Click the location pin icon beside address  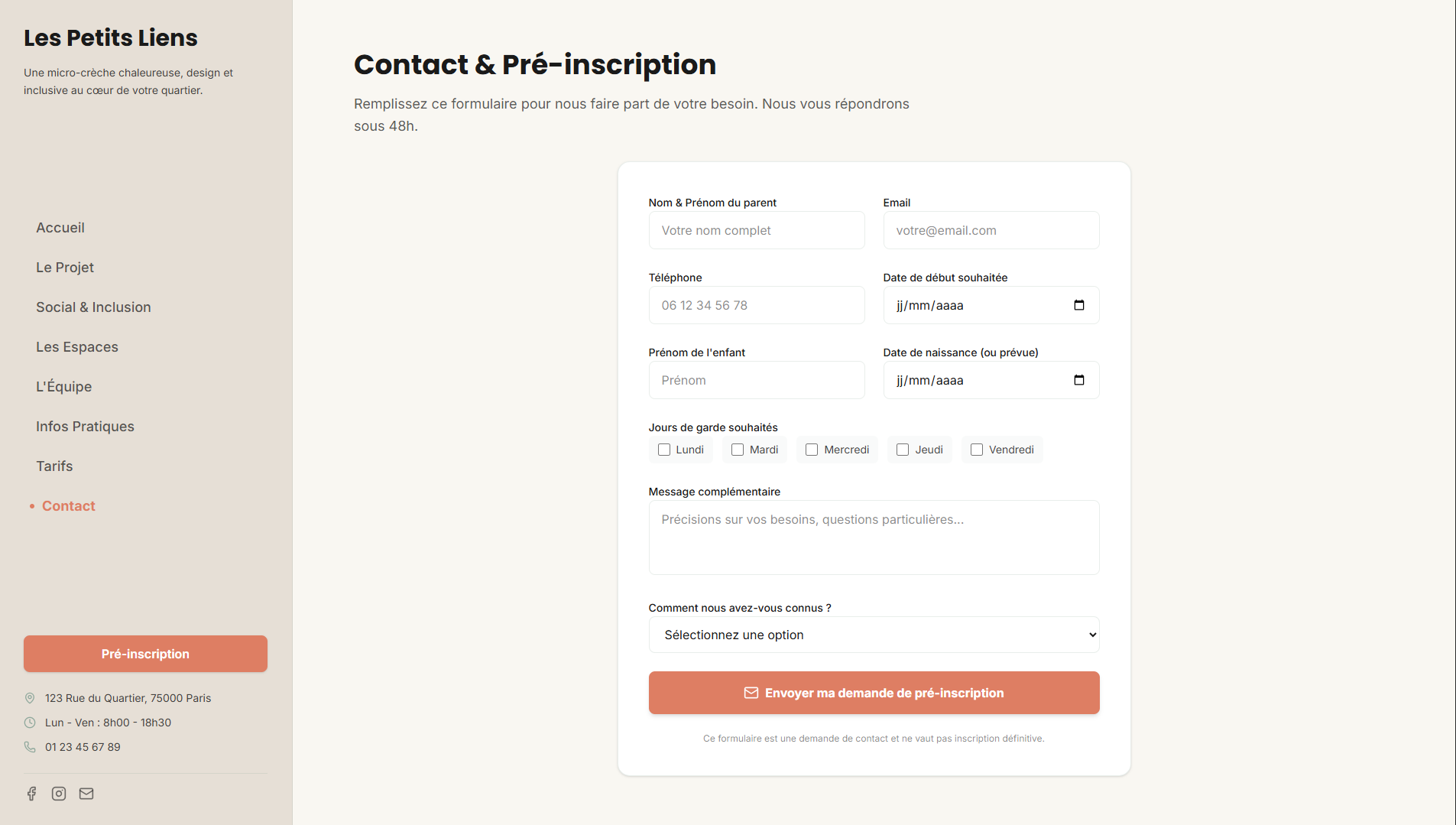point(30,698)
